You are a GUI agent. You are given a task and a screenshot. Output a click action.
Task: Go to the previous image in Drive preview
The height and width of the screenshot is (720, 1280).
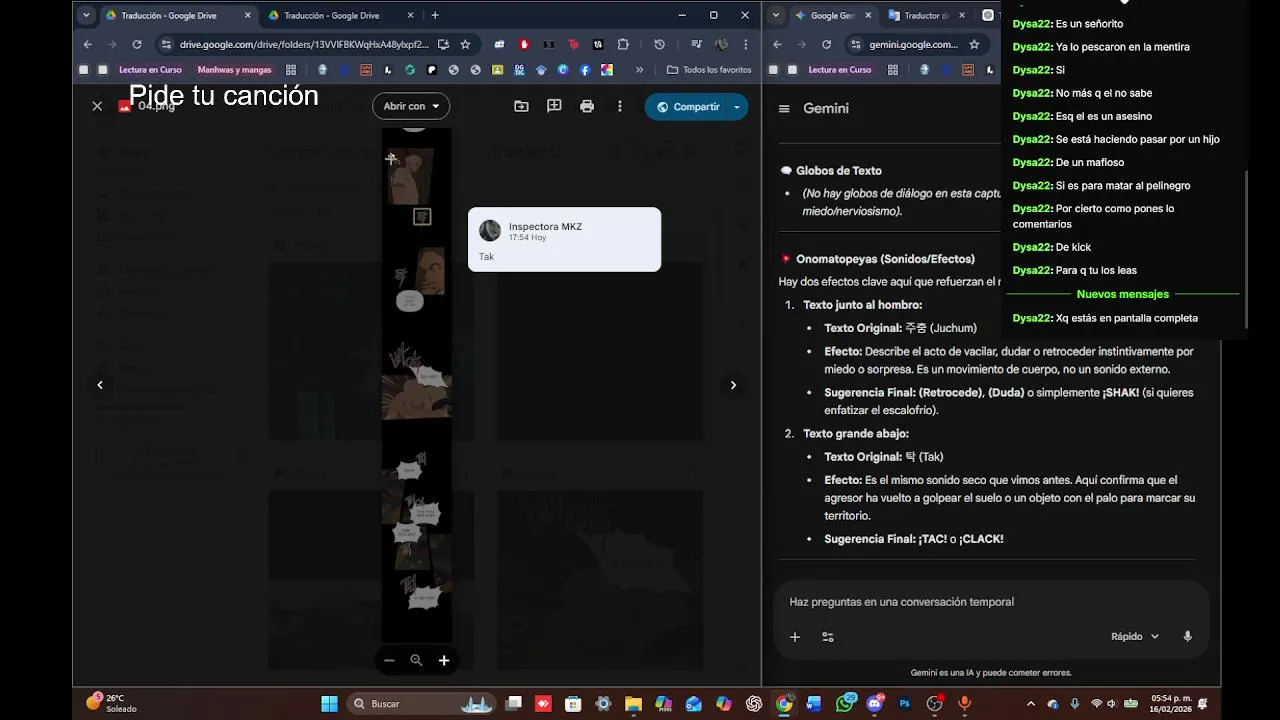click(100, 385)
